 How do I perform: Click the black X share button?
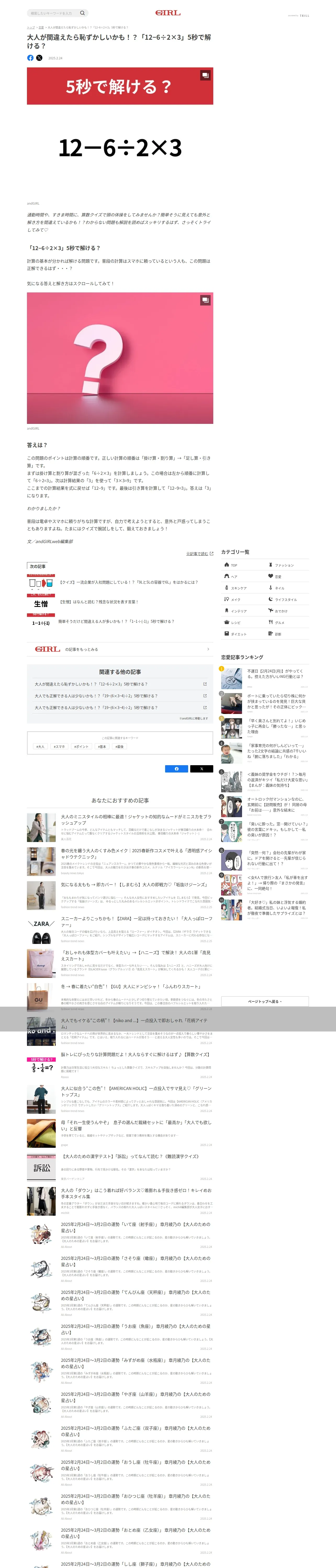201,769
